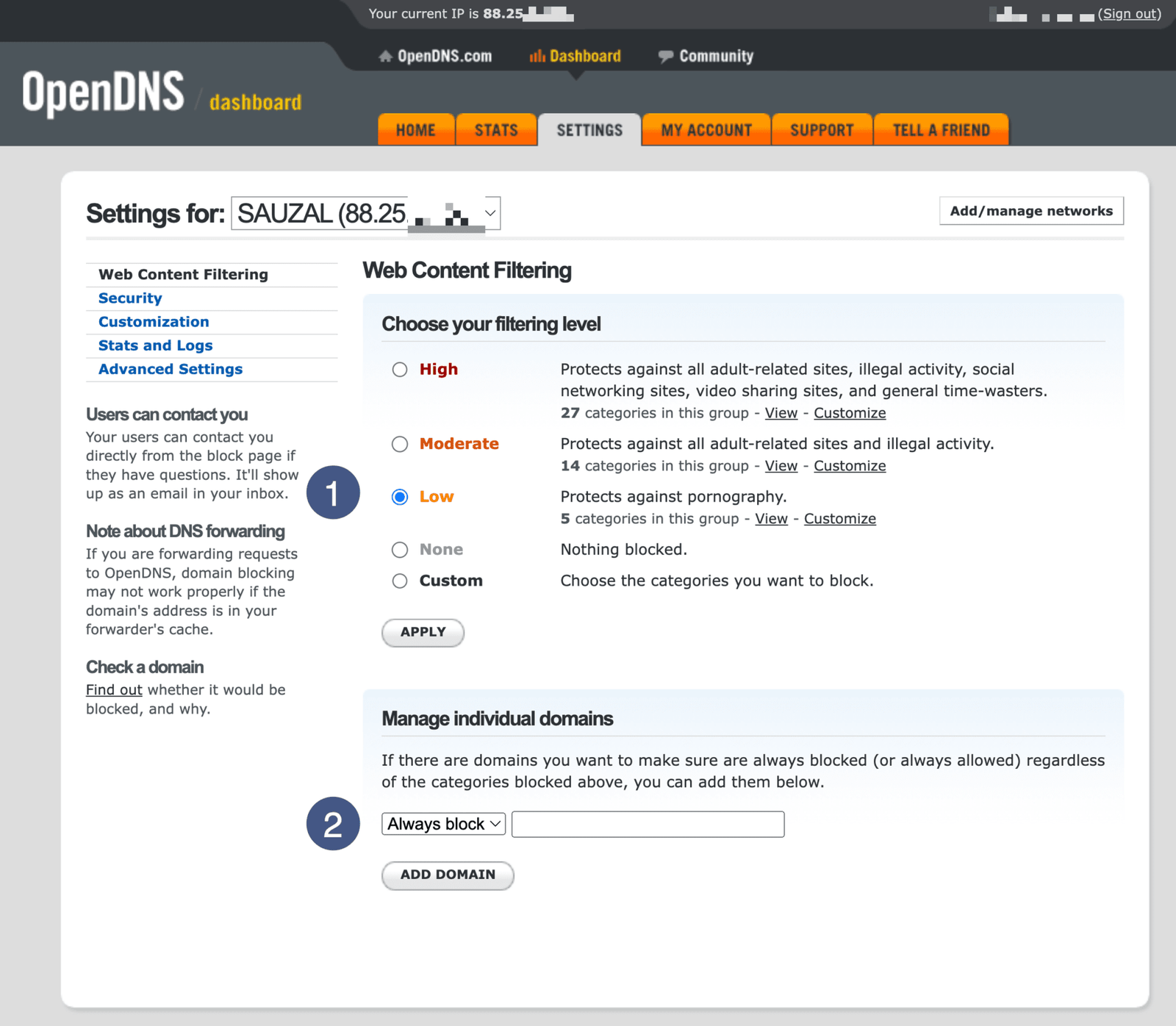
Task: Go to OpenDNS.com link
Action: click(445, 57)
